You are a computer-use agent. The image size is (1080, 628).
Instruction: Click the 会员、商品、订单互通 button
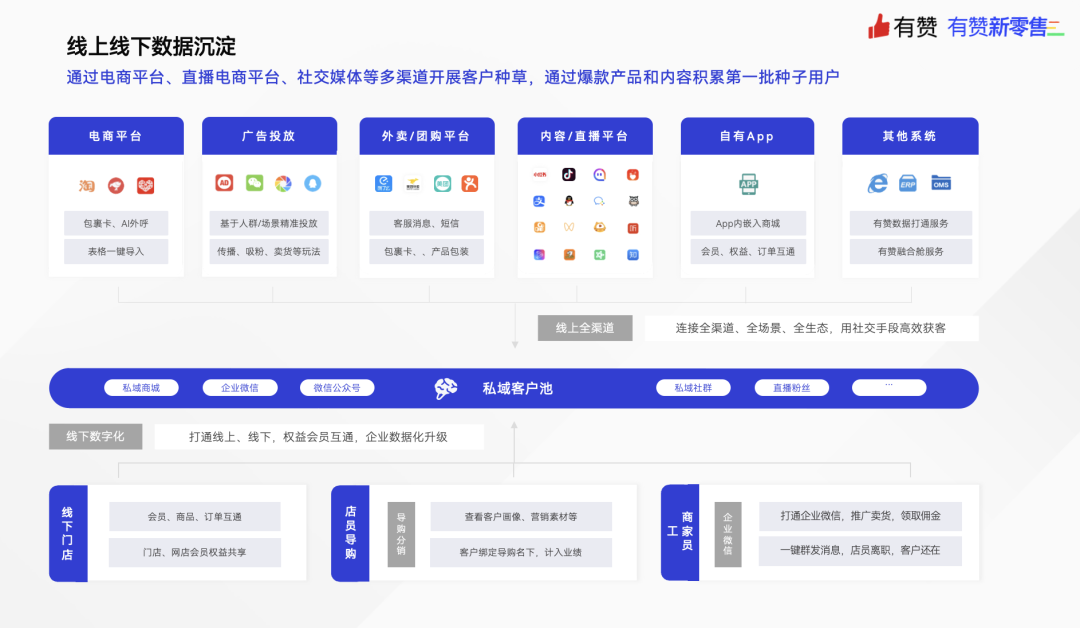pos(198,516)
